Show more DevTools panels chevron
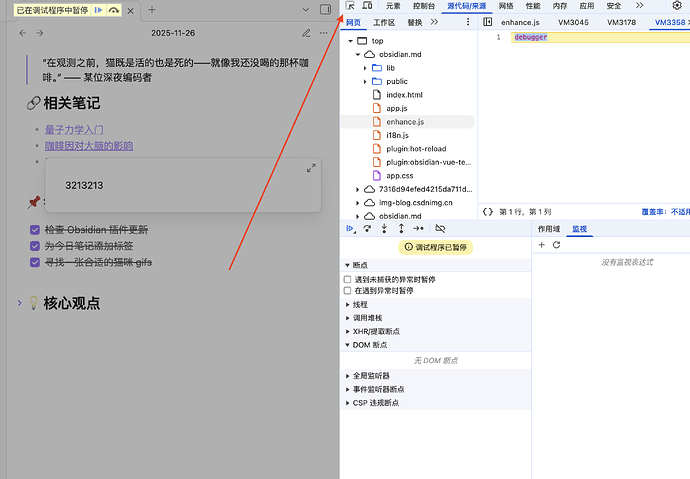 [639, 6]
